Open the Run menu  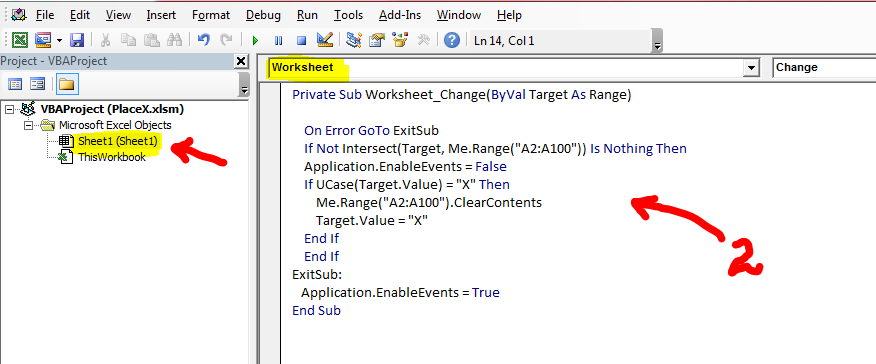coord(307,15)
